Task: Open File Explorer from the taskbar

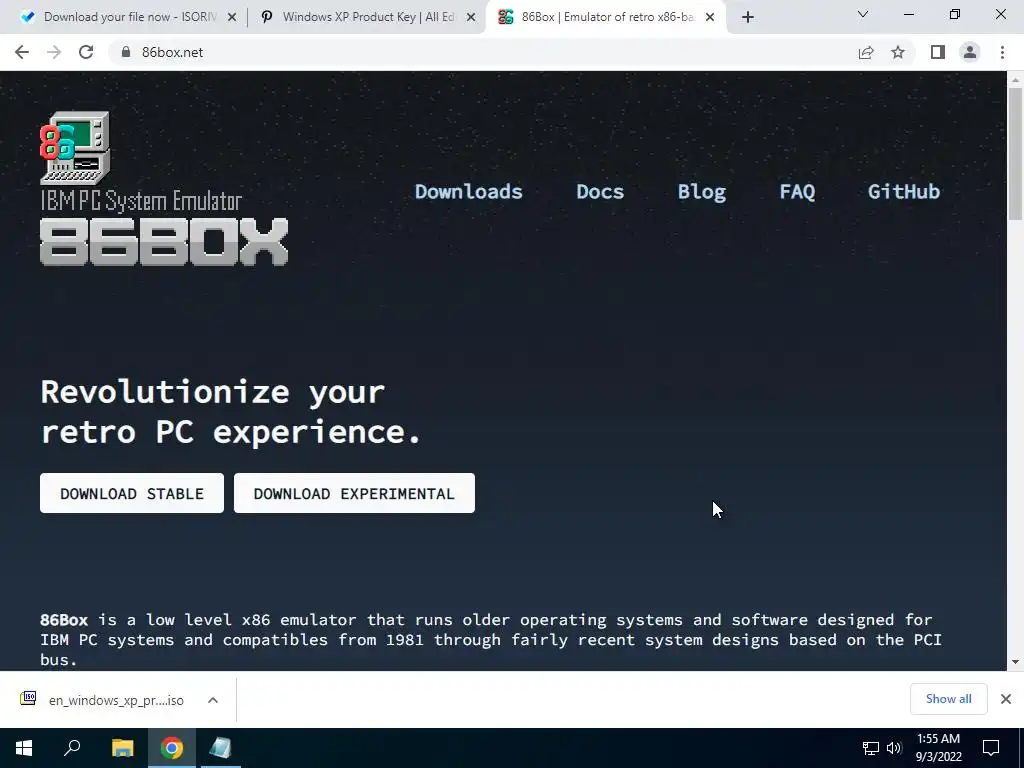Action: [x=122, y=748]
